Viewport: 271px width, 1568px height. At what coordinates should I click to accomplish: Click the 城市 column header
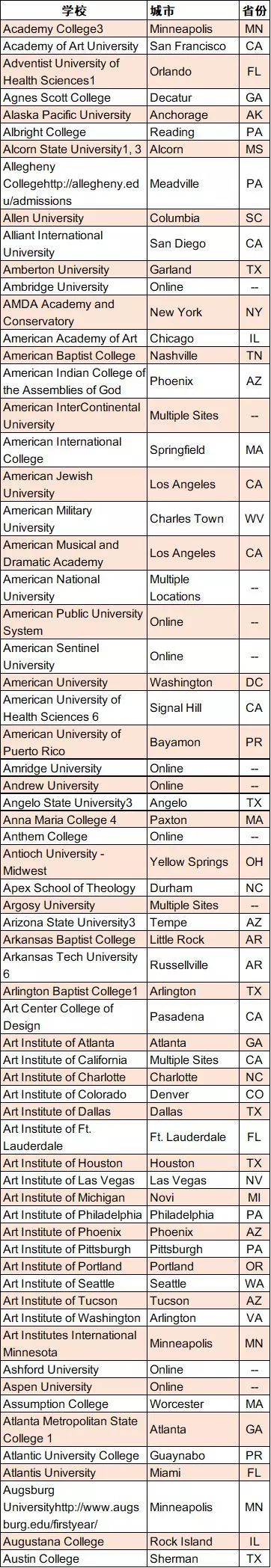pos(193,10)
